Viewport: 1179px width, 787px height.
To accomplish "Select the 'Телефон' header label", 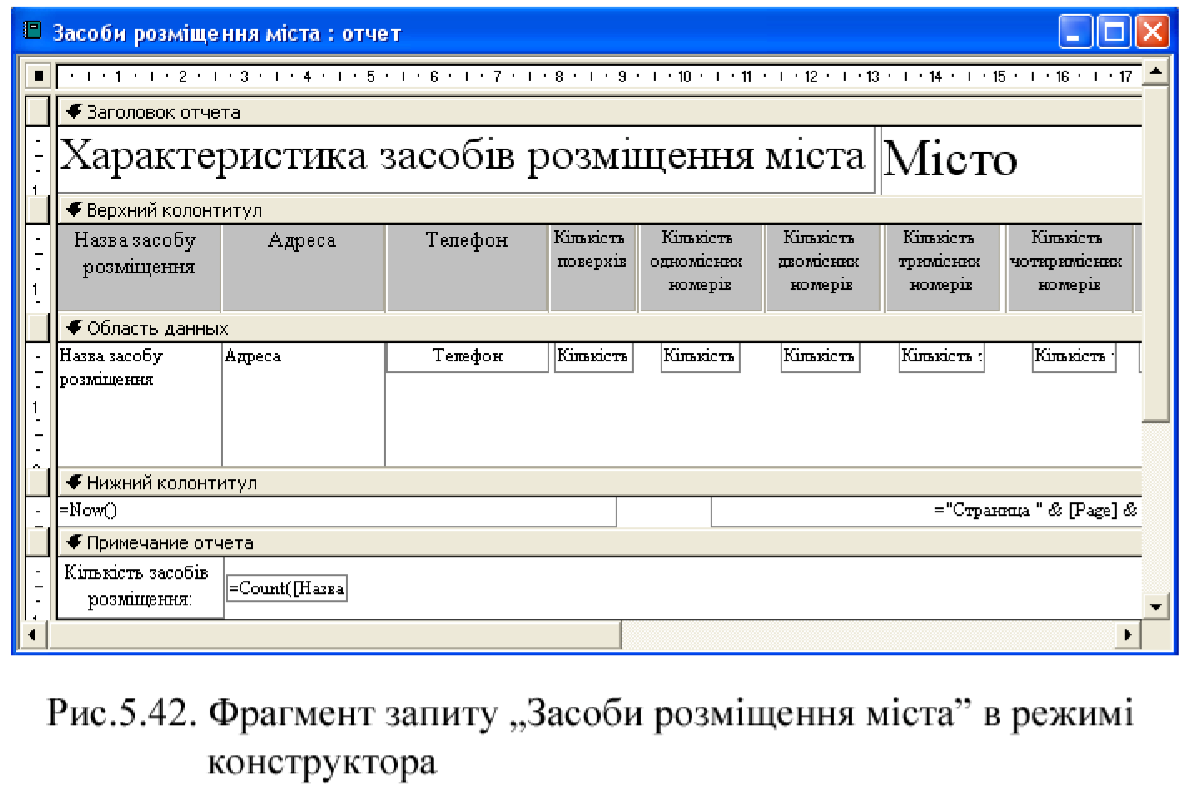I will click(x=466, y=268).
